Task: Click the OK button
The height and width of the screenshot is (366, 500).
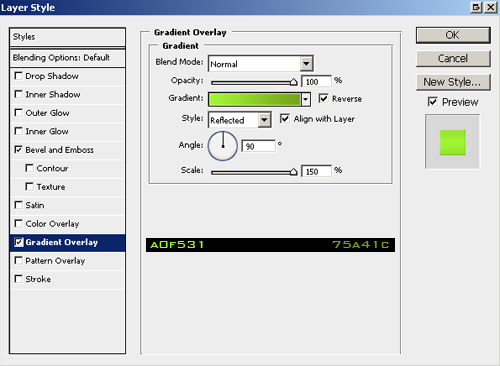Action: [x=453, y=35]
